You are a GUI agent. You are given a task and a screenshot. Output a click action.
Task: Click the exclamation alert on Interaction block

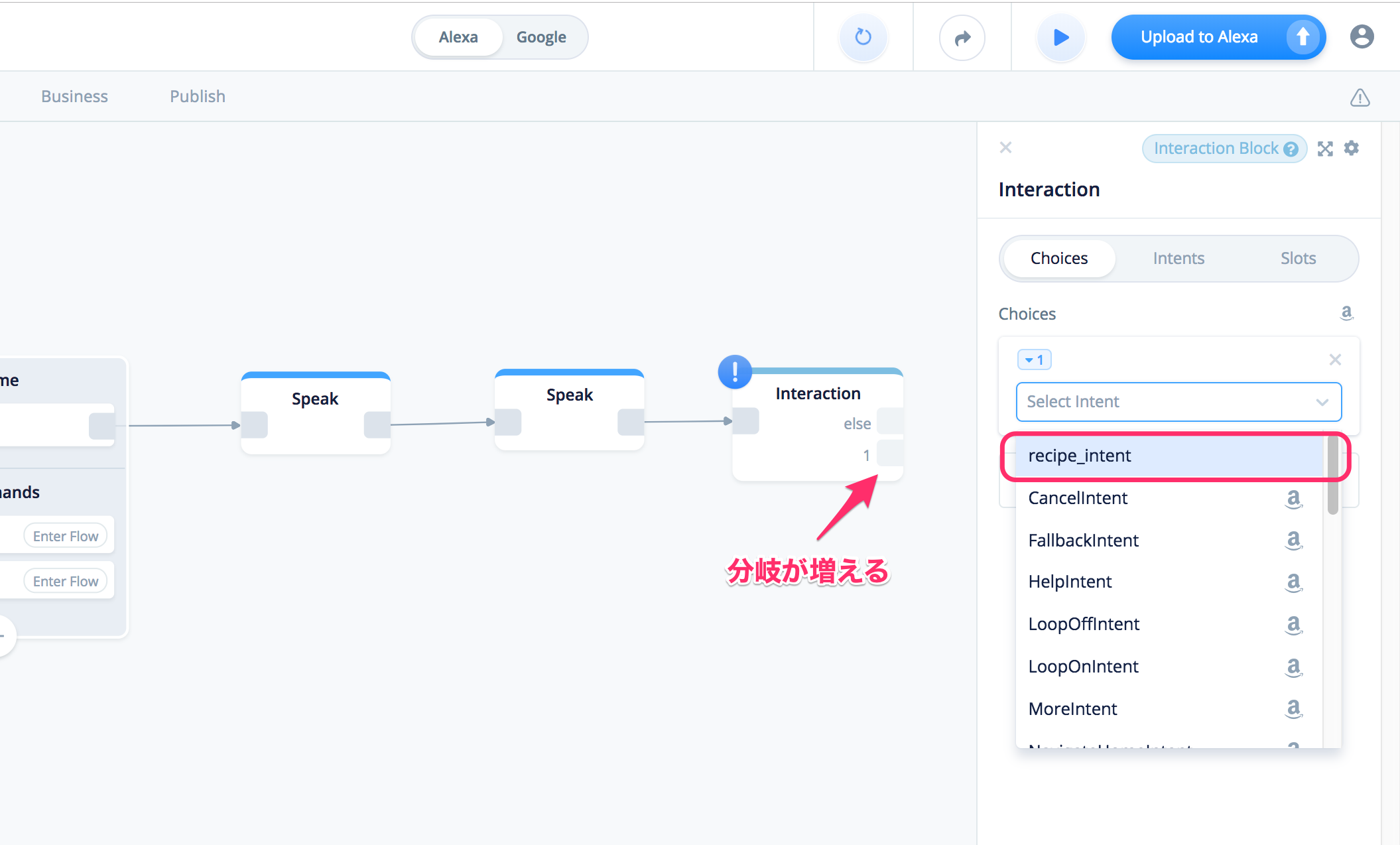[735, 371]
